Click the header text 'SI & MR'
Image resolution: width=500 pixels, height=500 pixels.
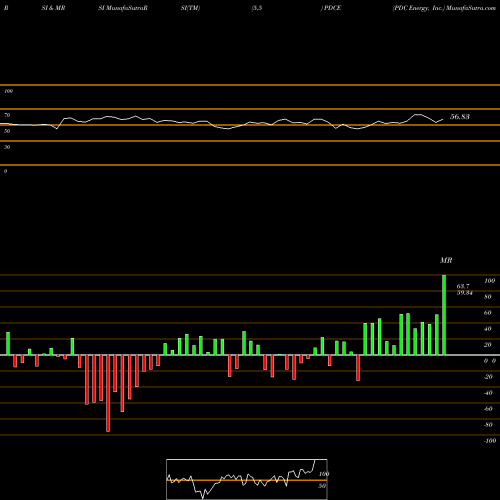53,8
